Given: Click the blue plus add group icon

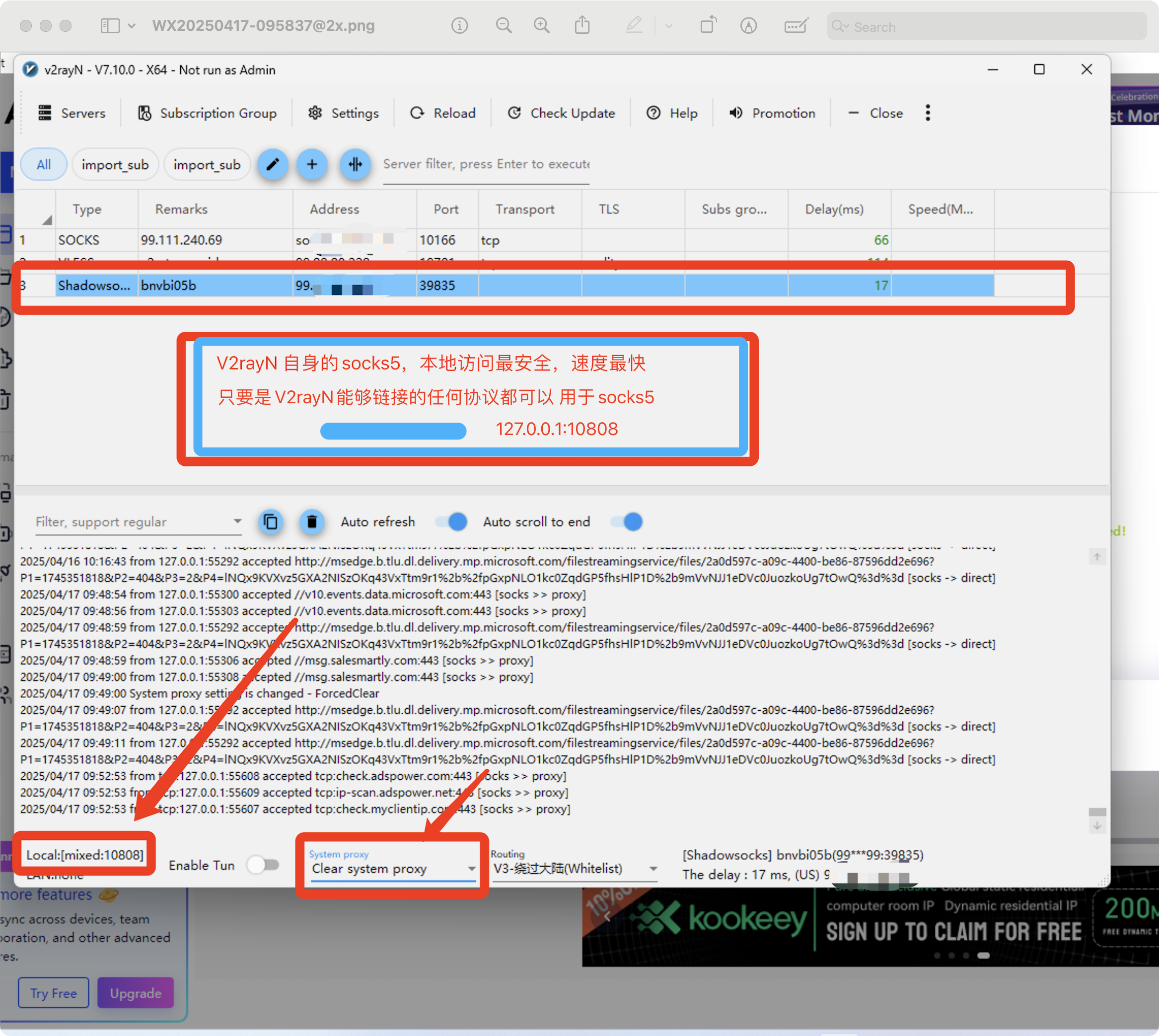Looking at the screenshot, I should tap(312, 164).
